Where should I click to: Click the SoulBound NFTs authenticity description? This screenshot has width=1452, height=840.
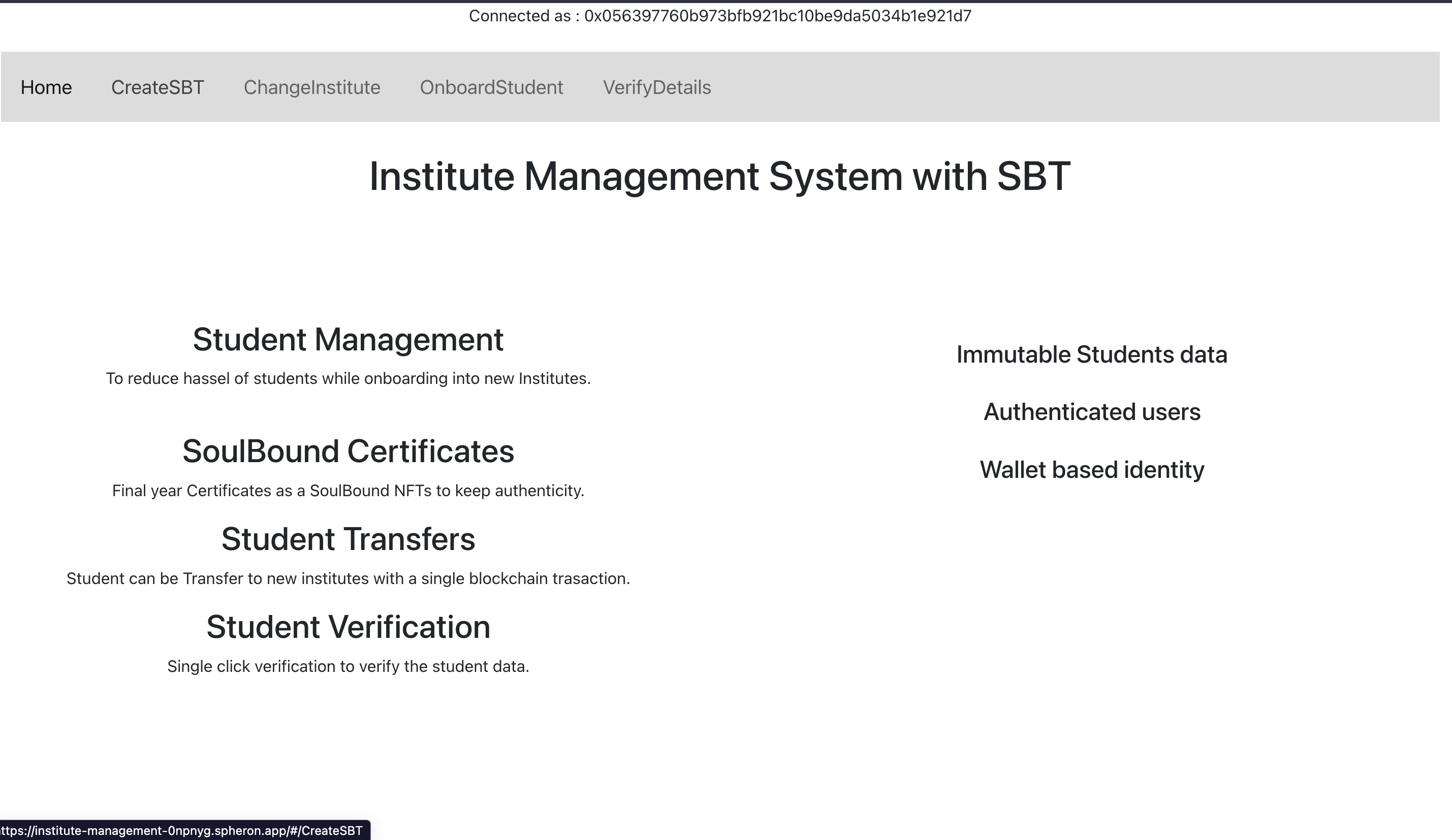click(348, 492)
